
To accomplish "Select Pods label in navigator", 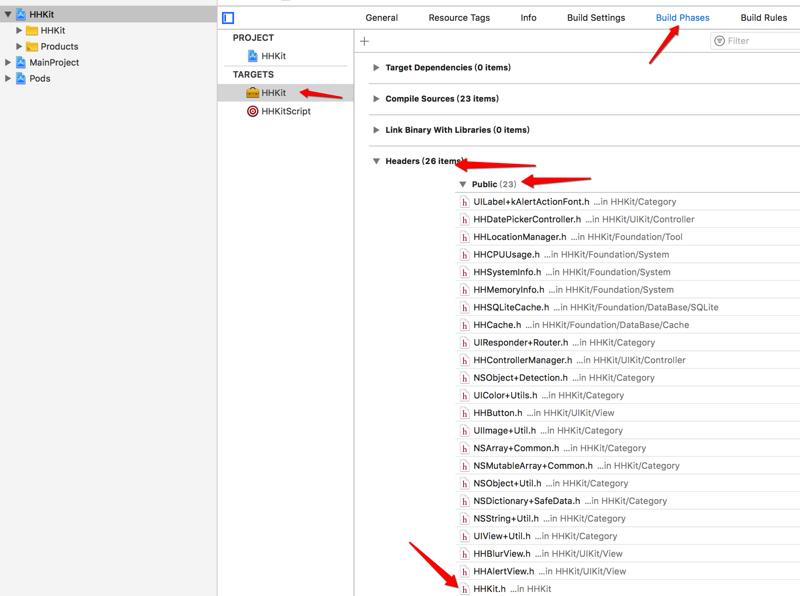I will 40,79.
